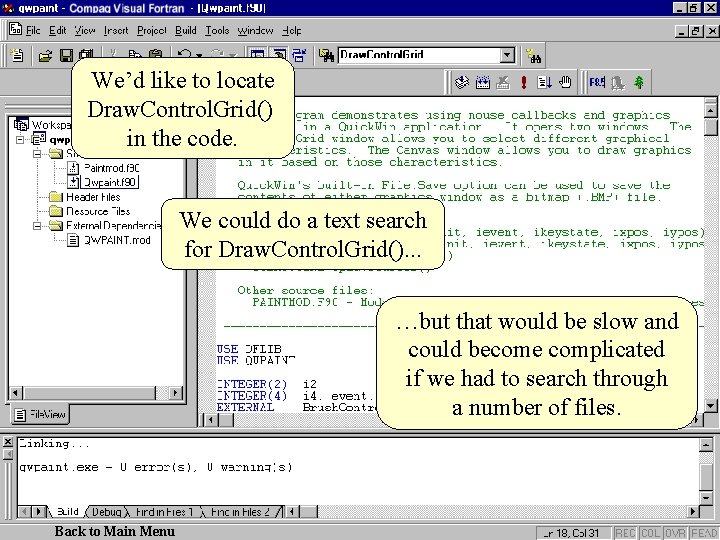
Task: Click the DrawControlGrid search text field
Action: 418,56
